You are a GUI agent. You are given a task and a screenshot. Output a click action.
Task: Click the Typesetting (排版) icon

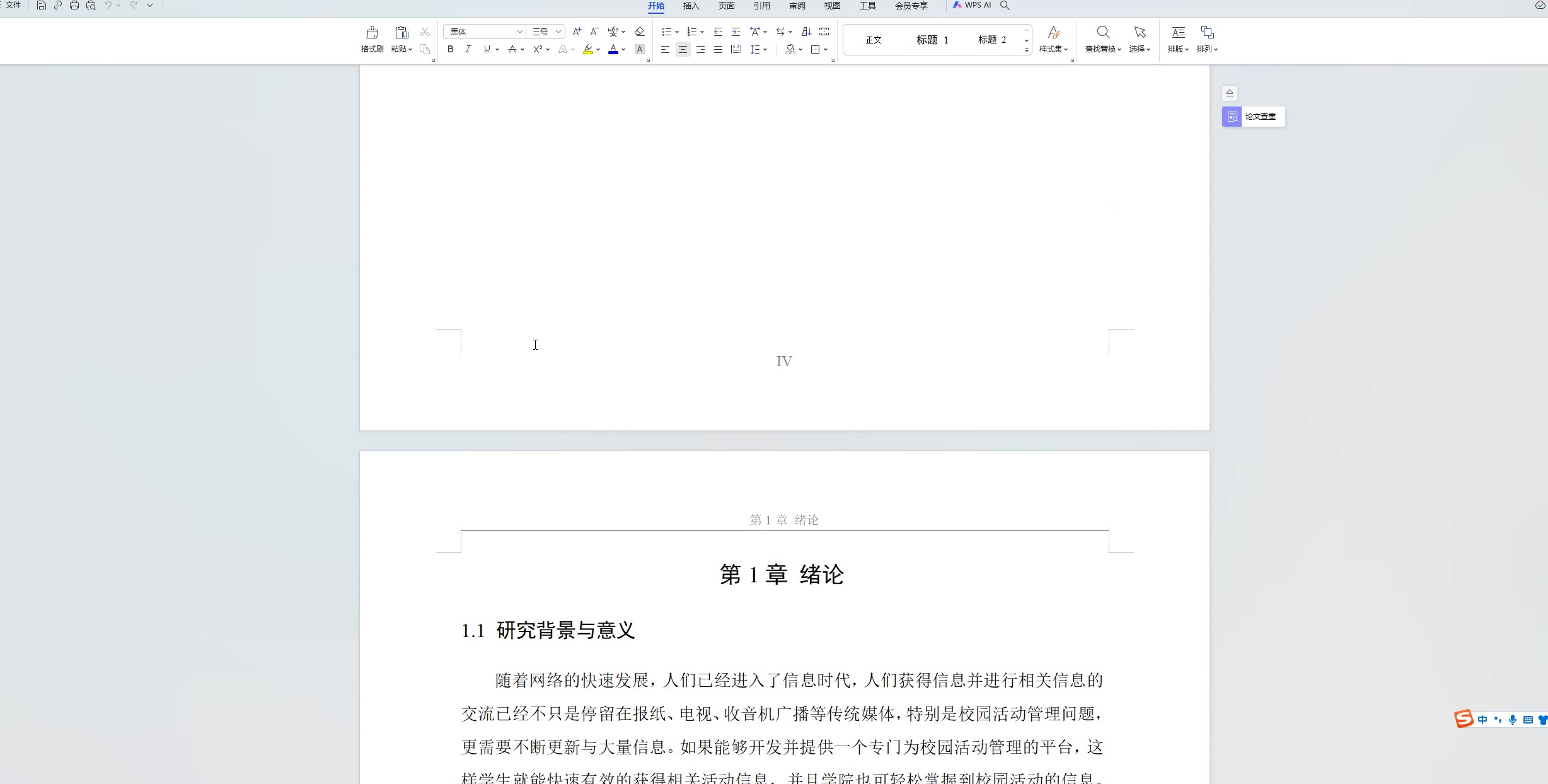[x=1178, y=32]
